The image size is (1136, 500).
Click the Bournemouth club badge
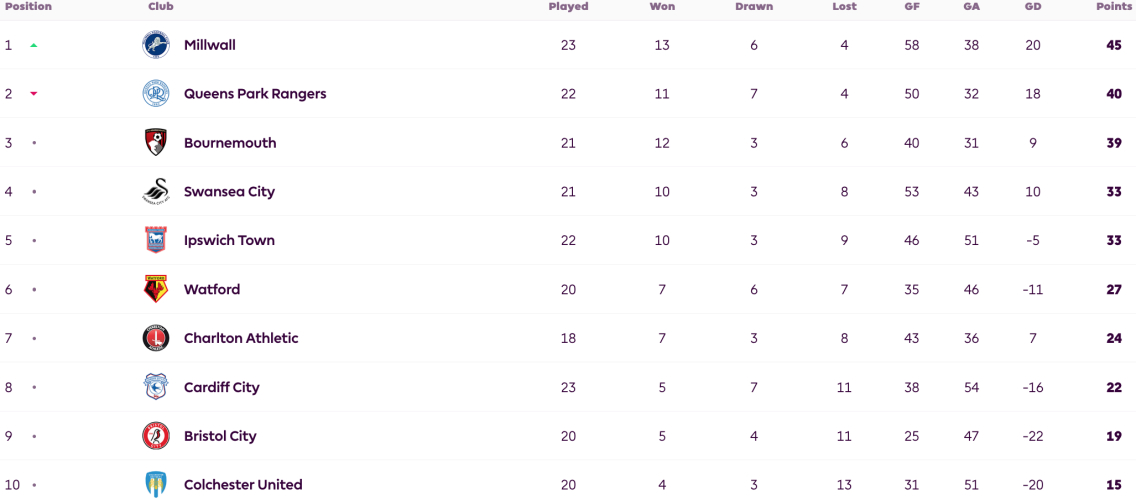(156, 143)
